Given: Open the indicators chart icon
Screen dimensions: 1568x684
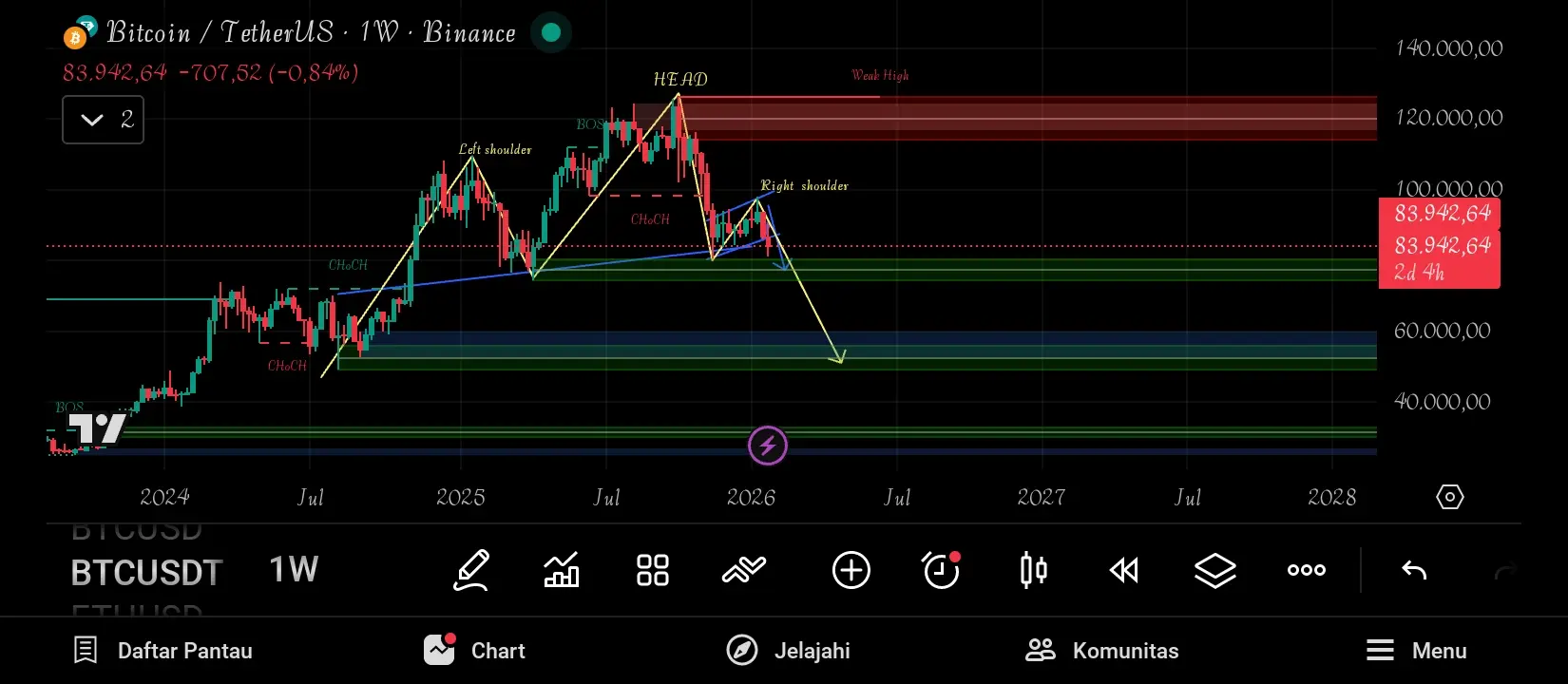Looking at the screenshot, I should pyautogui.click(x=562, y=570).
